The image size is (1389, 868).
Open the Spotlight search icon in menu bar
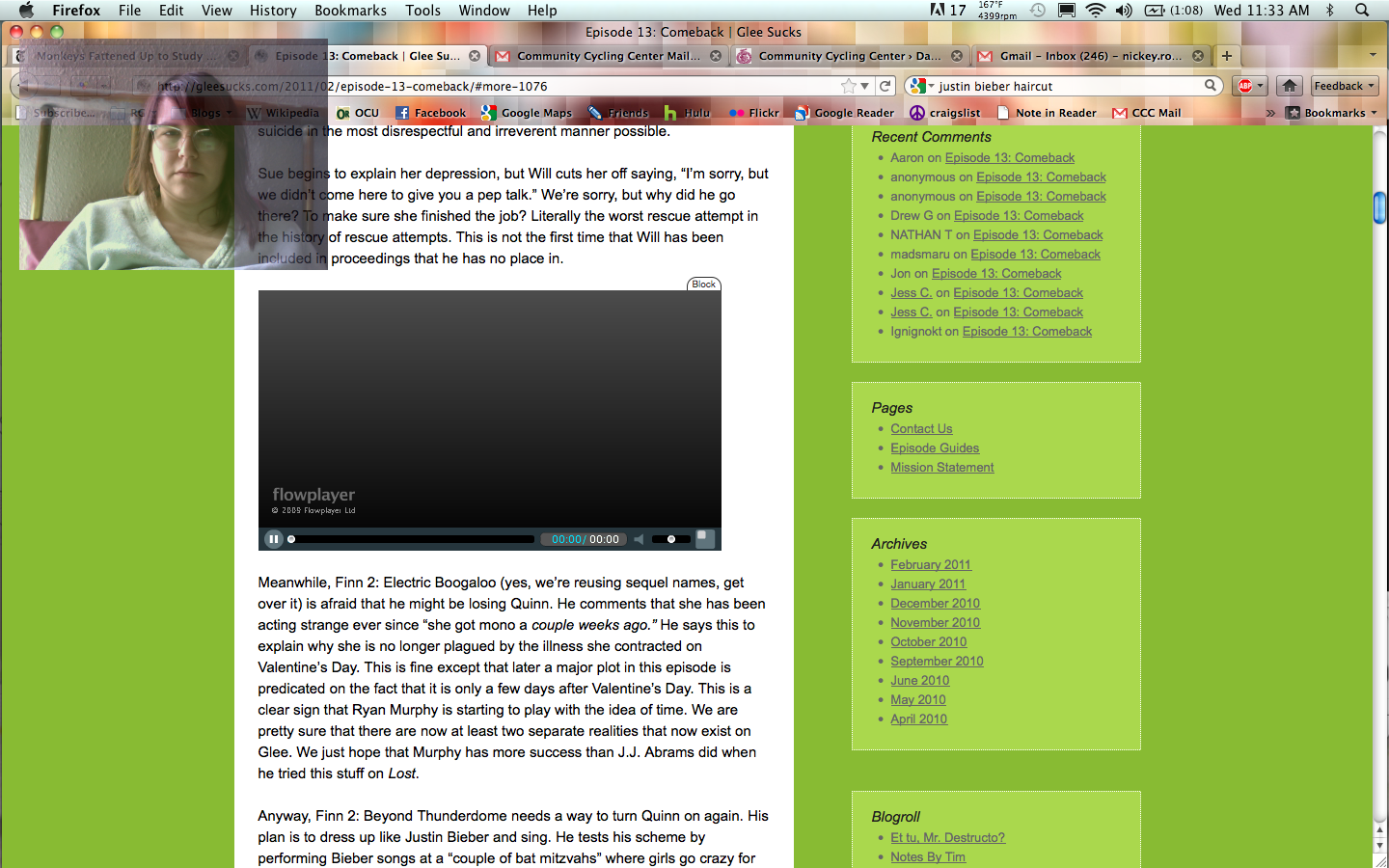coord(1362,11)
